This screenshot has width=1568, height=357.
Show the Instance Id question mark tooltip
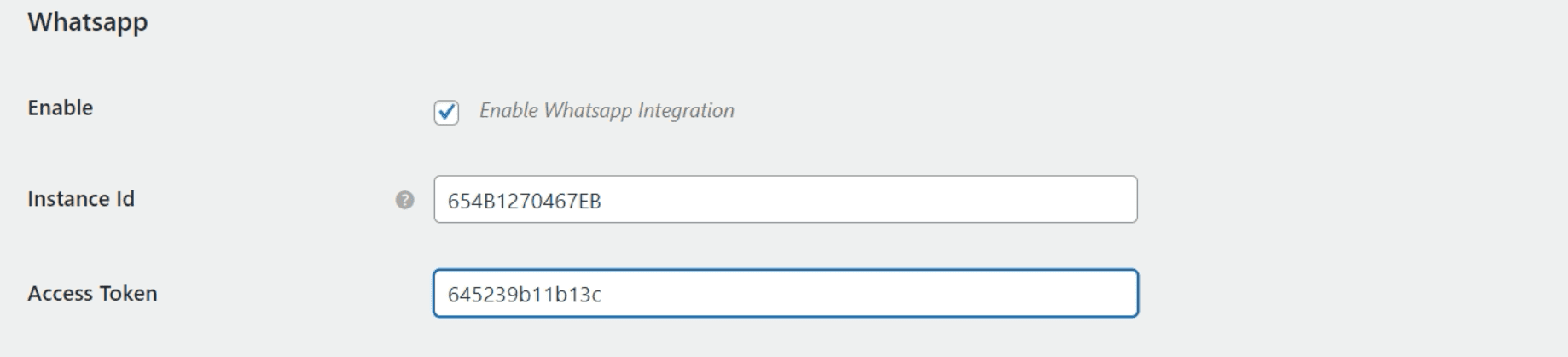click(404, 200)
